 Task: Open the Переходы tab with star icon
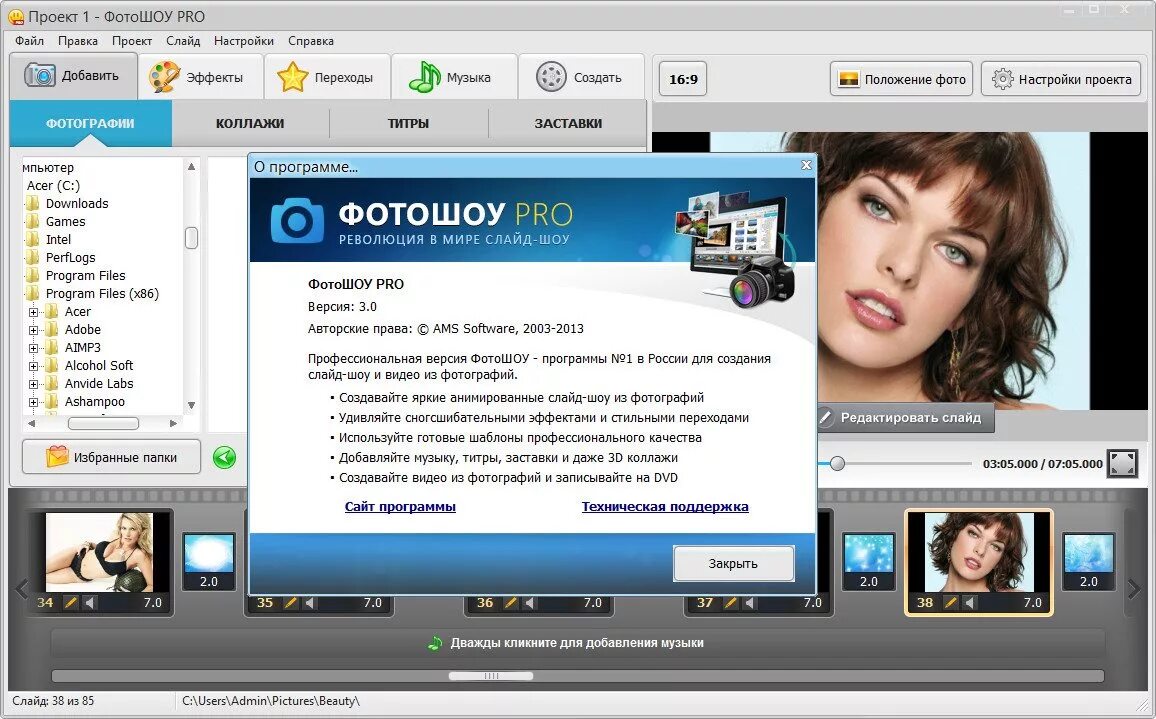327,77
